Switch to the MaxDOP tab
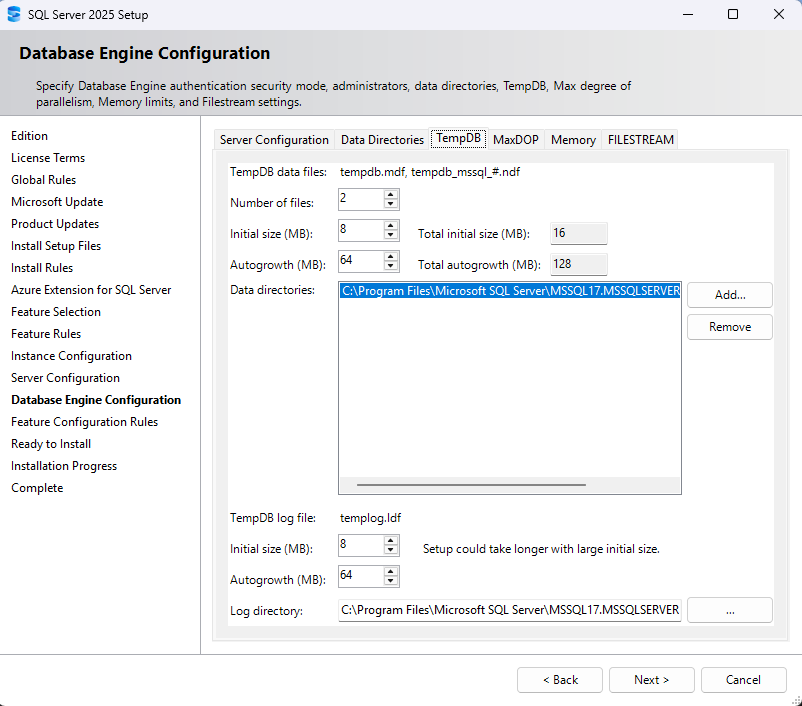802x706 pixels. pyautogui.click(x=515, y=139)
